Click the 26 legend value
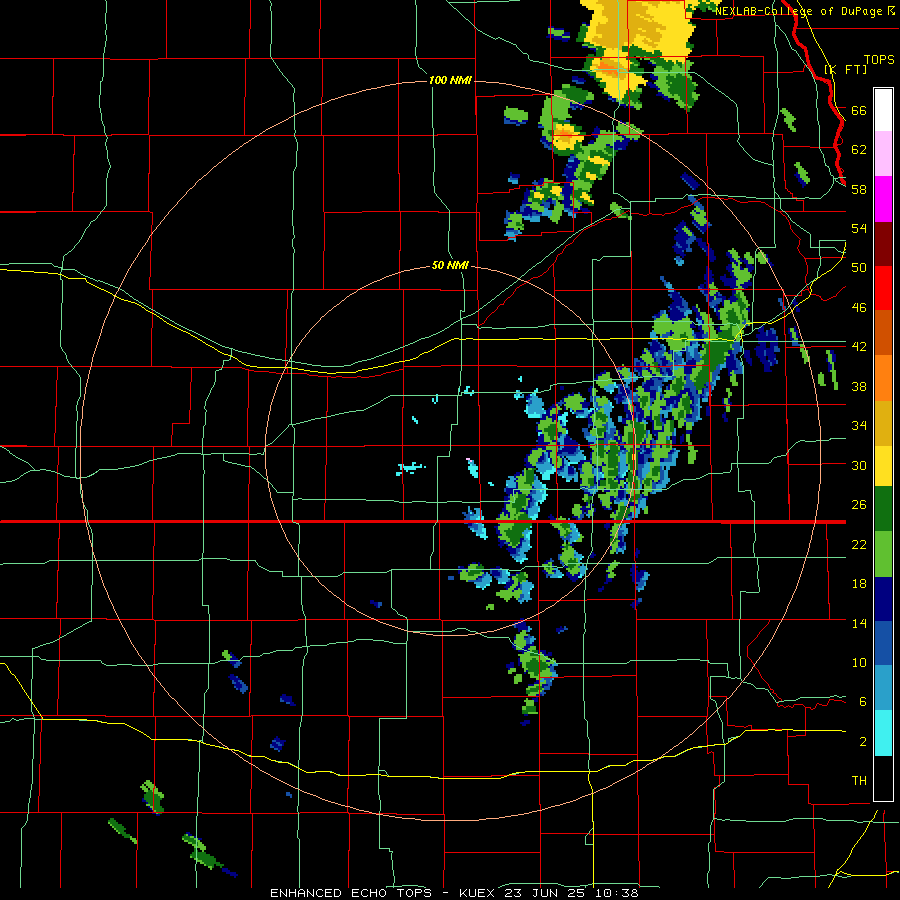The width and height of the screenshot is (900, 900). point(859,505)
